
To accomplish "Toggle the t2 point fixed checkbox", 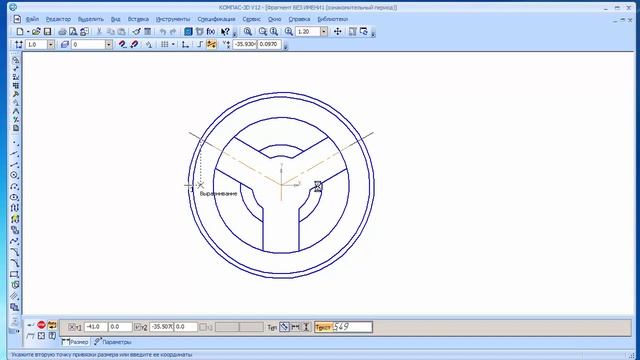I will 138,327.
